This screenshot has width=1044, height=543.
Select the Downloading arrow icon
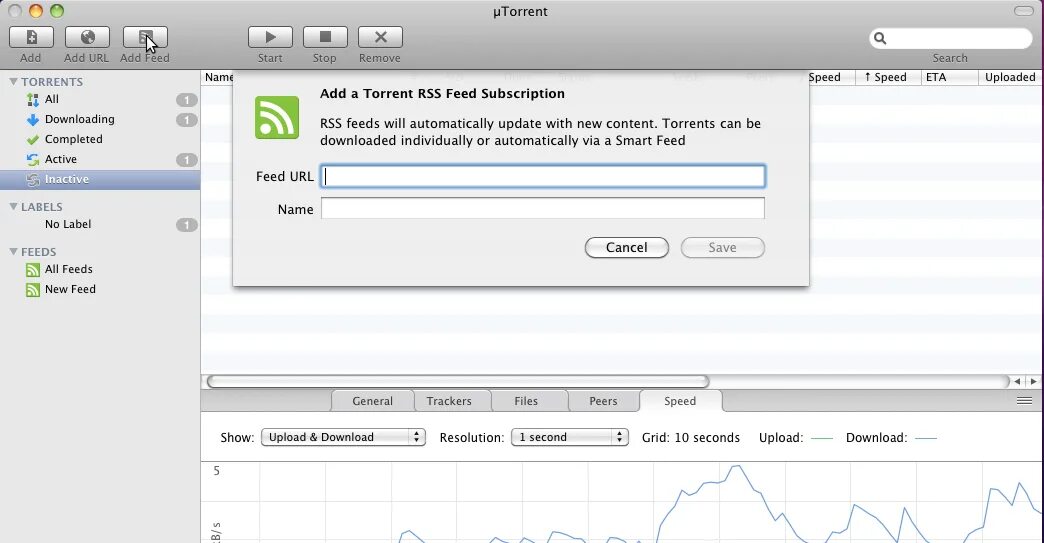[x=33, y=120]
